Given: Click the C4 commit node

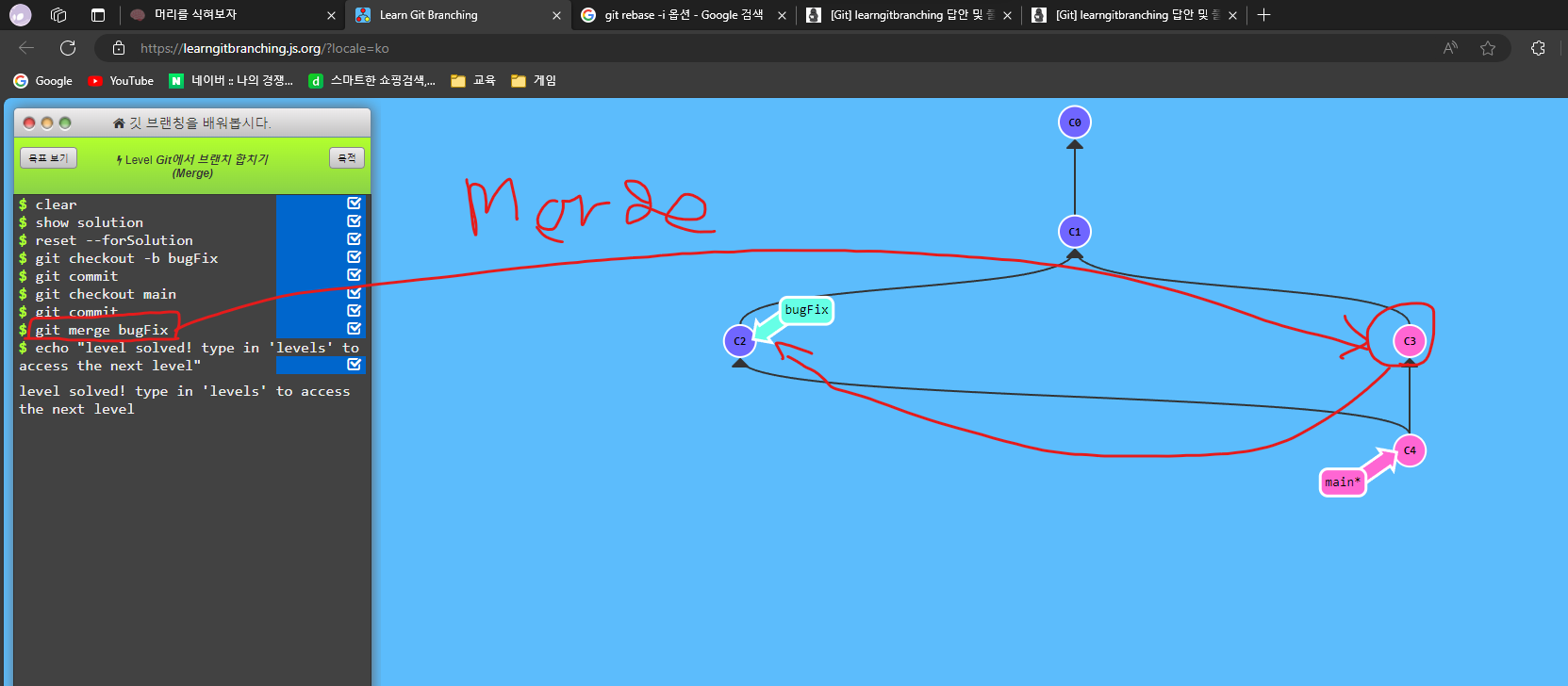Looking at the screenshot, I should pyautogui.click(x=1410, y=450).
